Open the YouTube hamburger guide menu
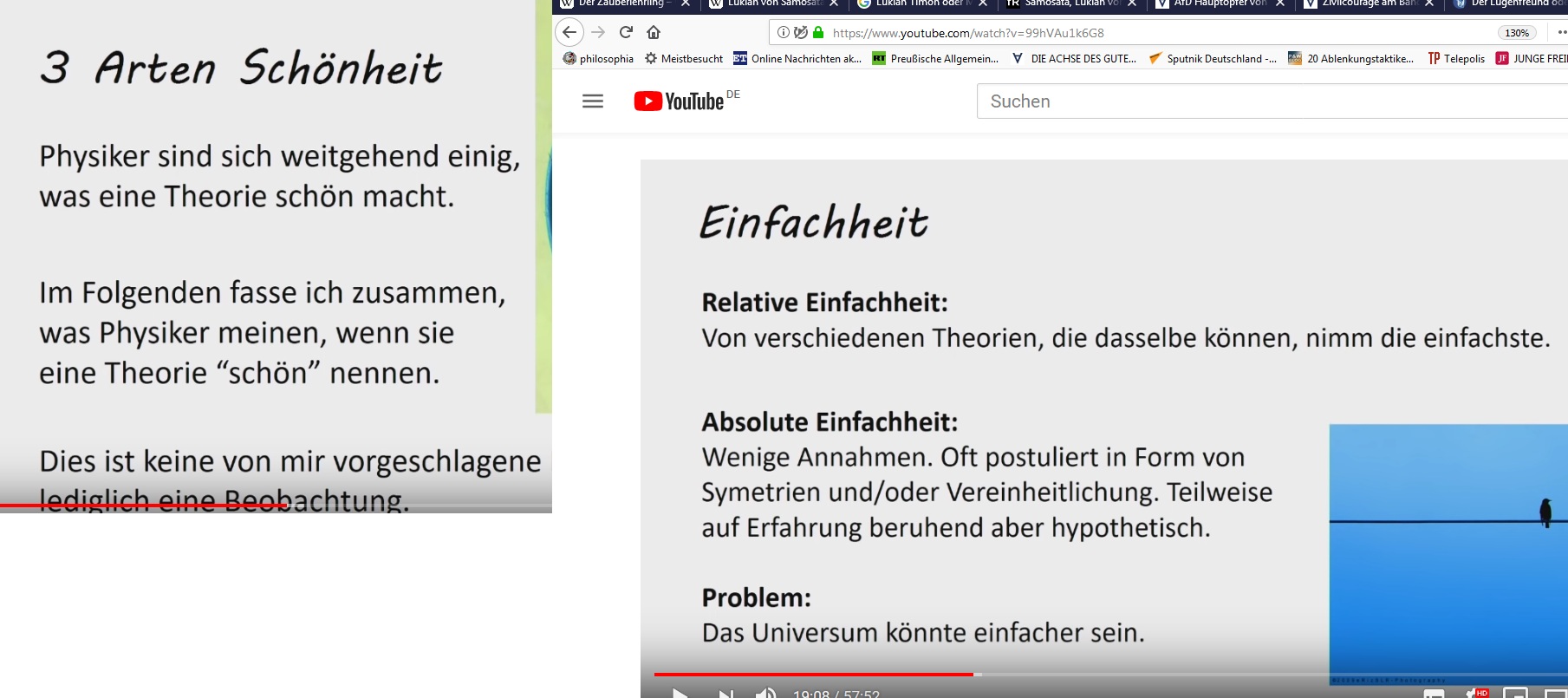1568x698 pixels. 593,101
